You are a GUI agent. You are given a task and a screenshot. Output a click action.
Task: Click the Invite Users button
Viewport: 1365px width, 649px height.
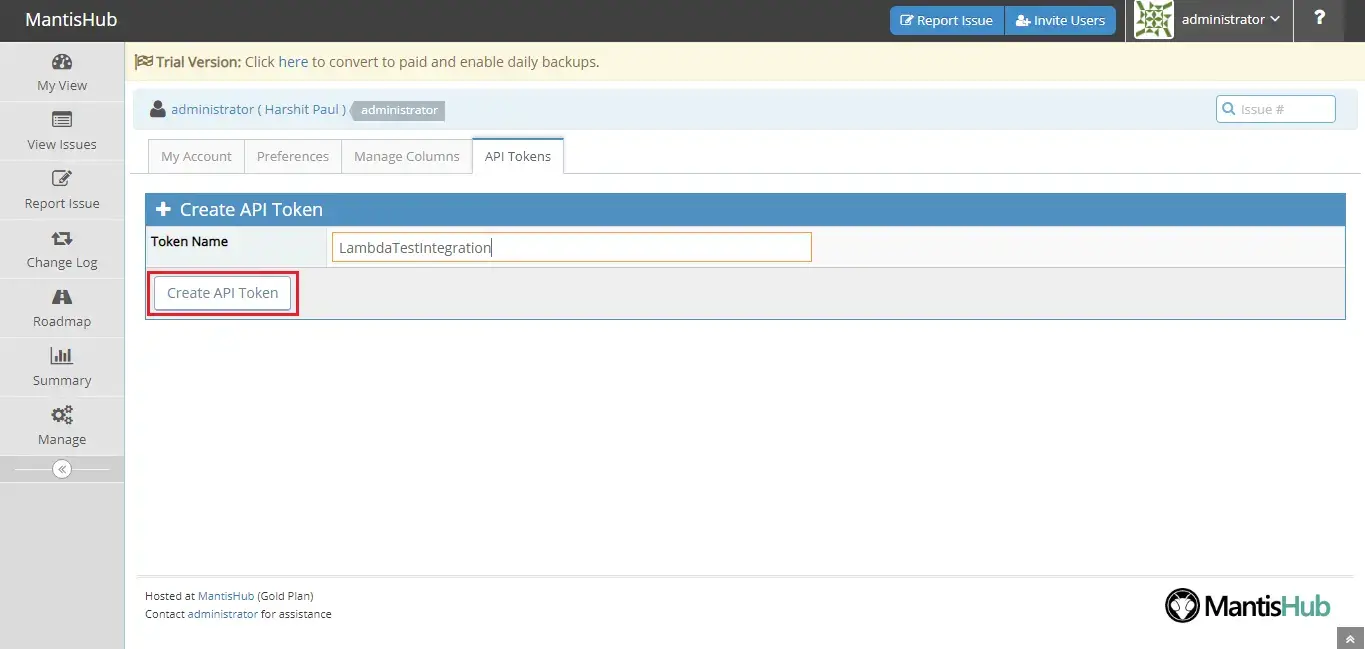tap(1060, 19)
